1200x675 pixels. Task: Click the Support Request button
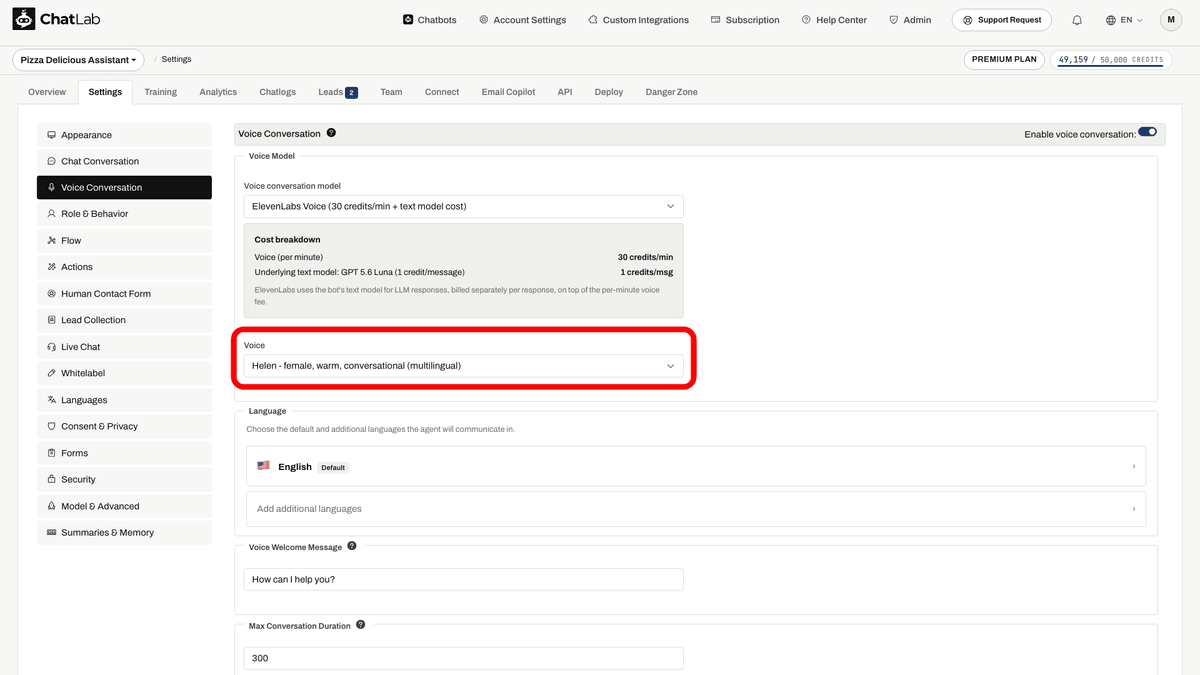1001,20
